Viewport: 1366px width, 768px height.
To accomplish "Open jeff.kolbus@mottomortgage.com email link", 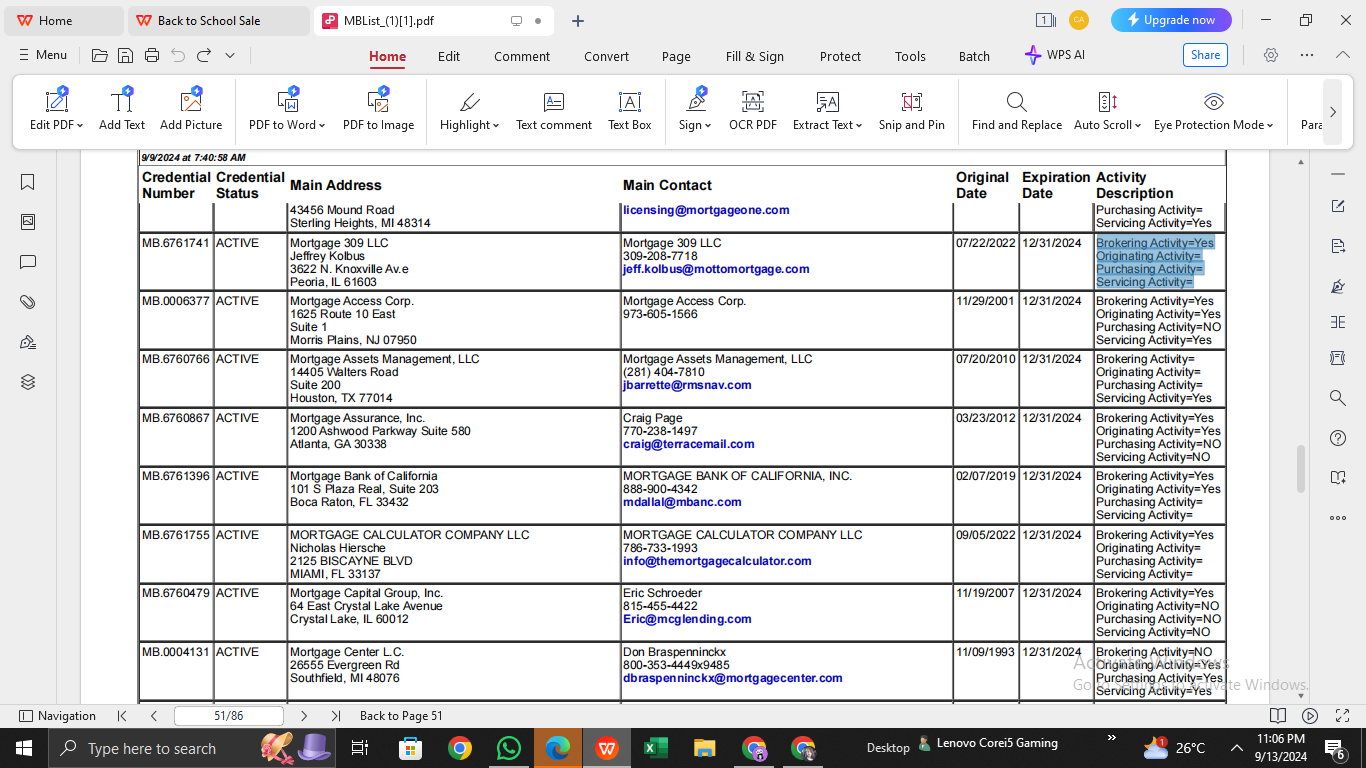I will 716,269.
